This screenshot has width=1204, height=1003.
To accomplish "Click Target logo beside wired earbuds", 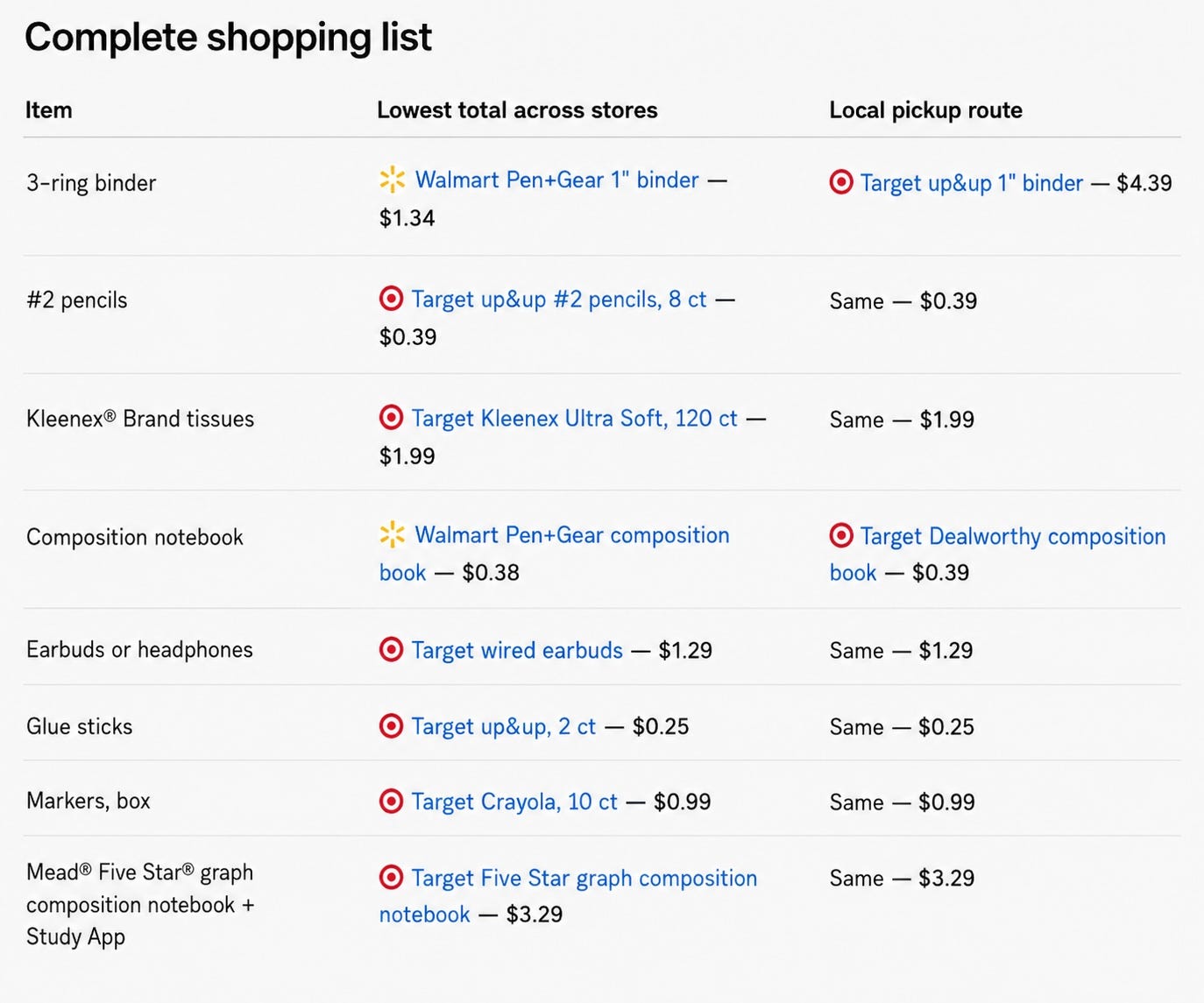I will click(391, 650).
